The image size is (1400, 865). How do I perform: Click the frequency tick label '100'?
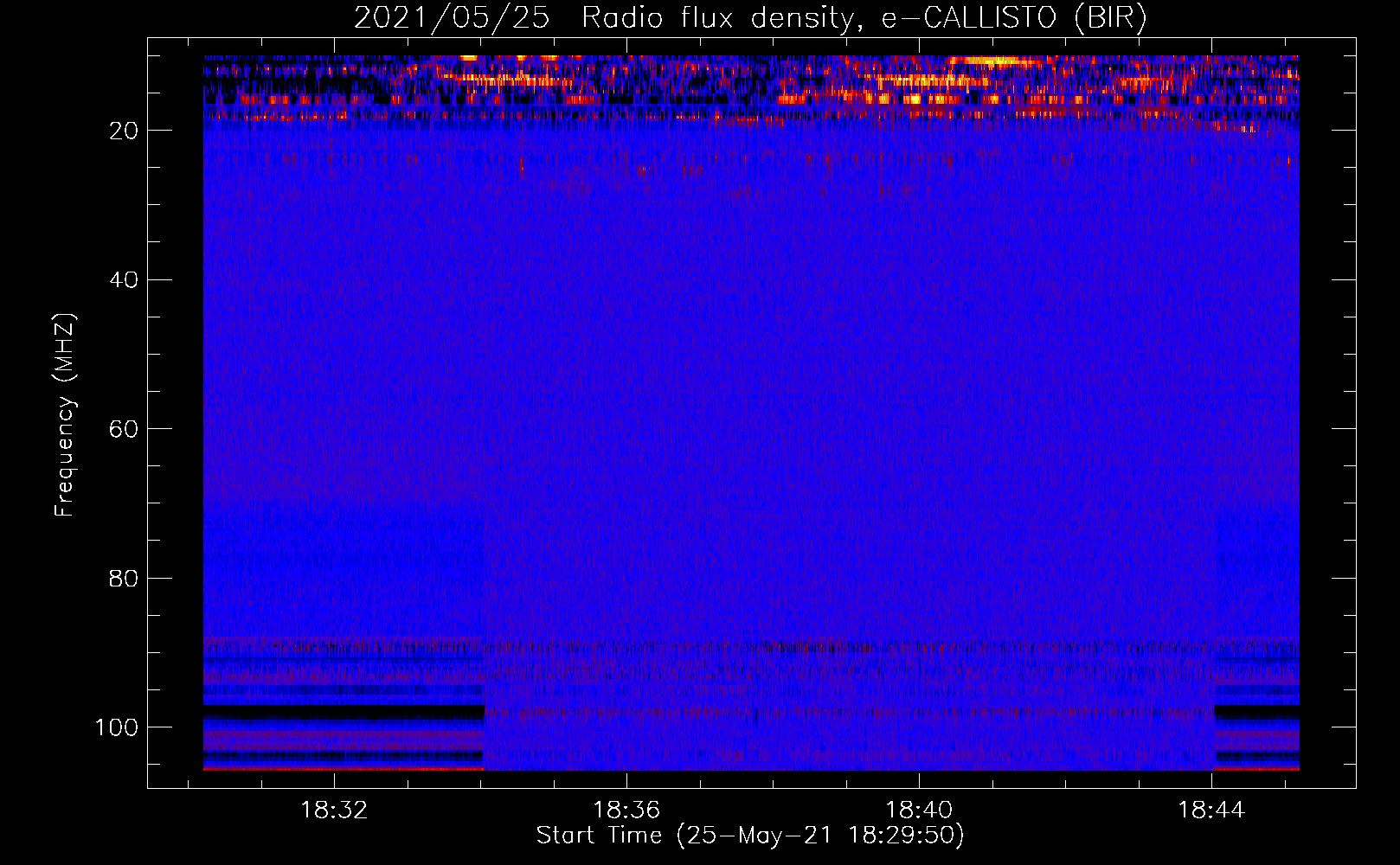click(x=117, y=727)
